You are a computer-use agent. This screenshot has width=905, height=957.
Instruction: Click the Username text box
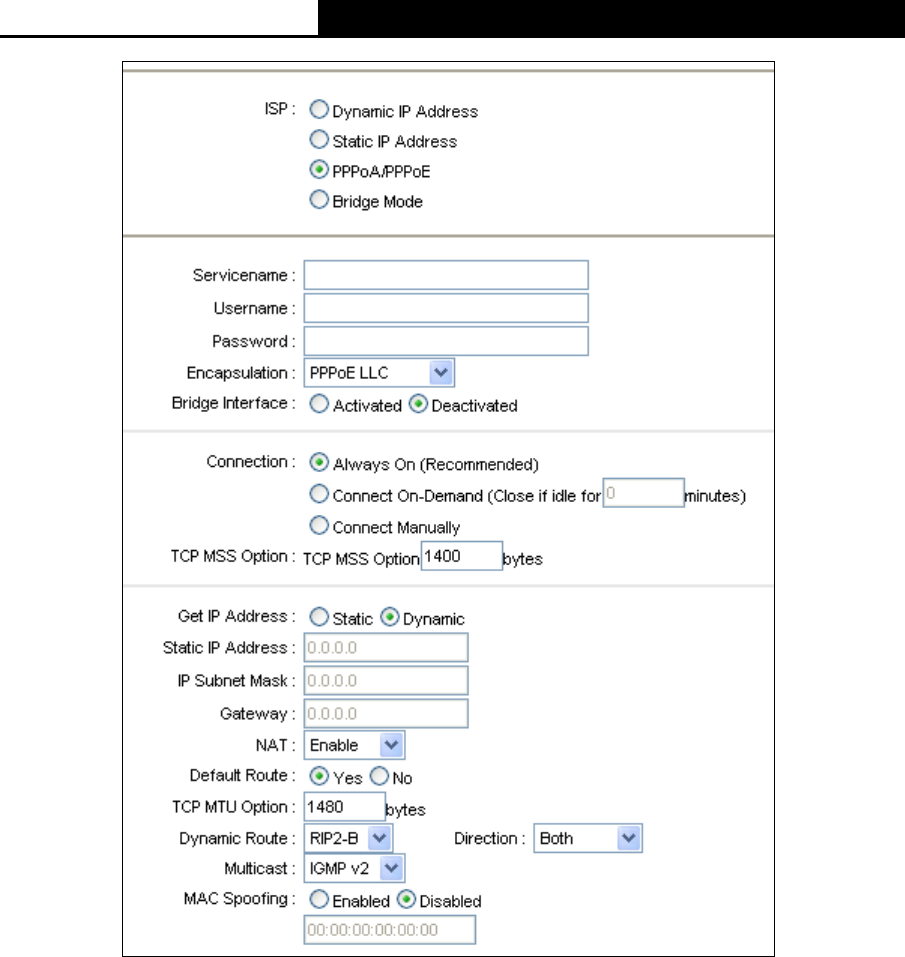[x=446, y=308]
